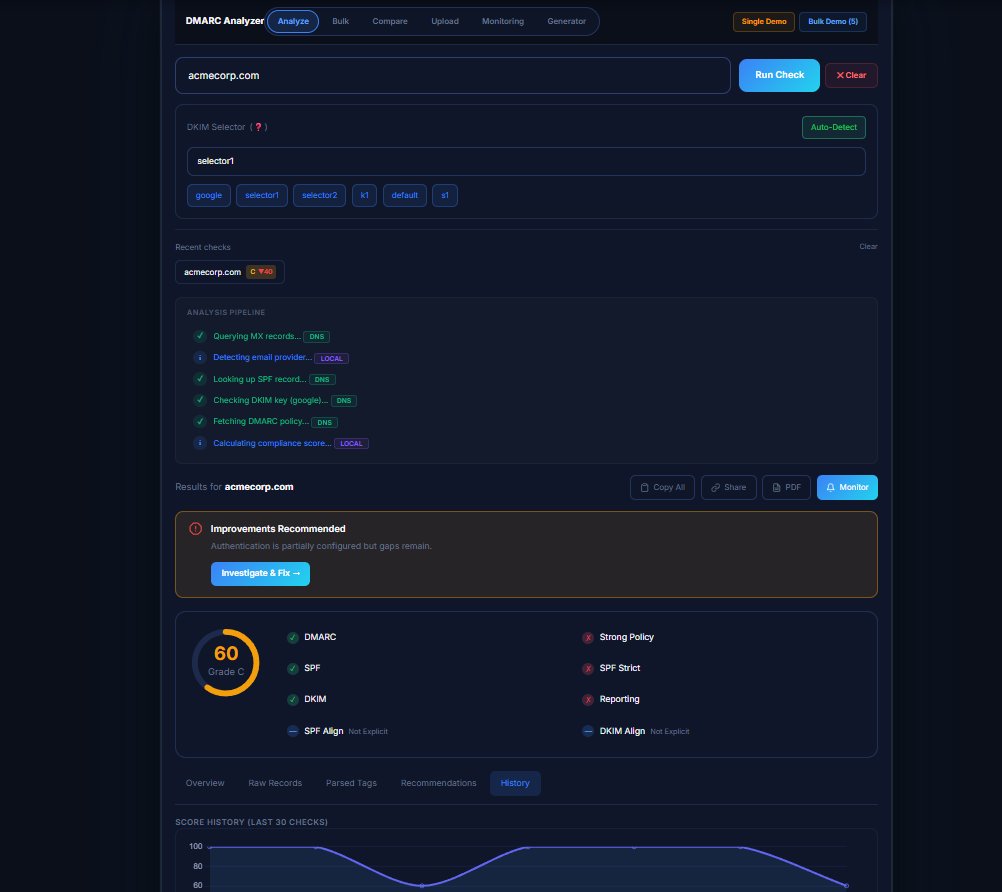This screenshot has height=892, width=1002.
Task: Click the warning icon in Improvements Recommended banner
Action: 194,529
